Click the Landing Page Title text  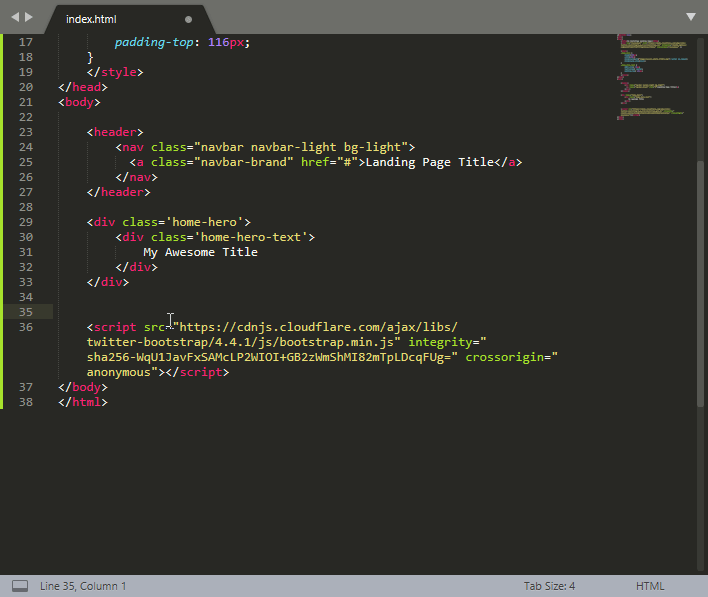click(x=430, y=163)
